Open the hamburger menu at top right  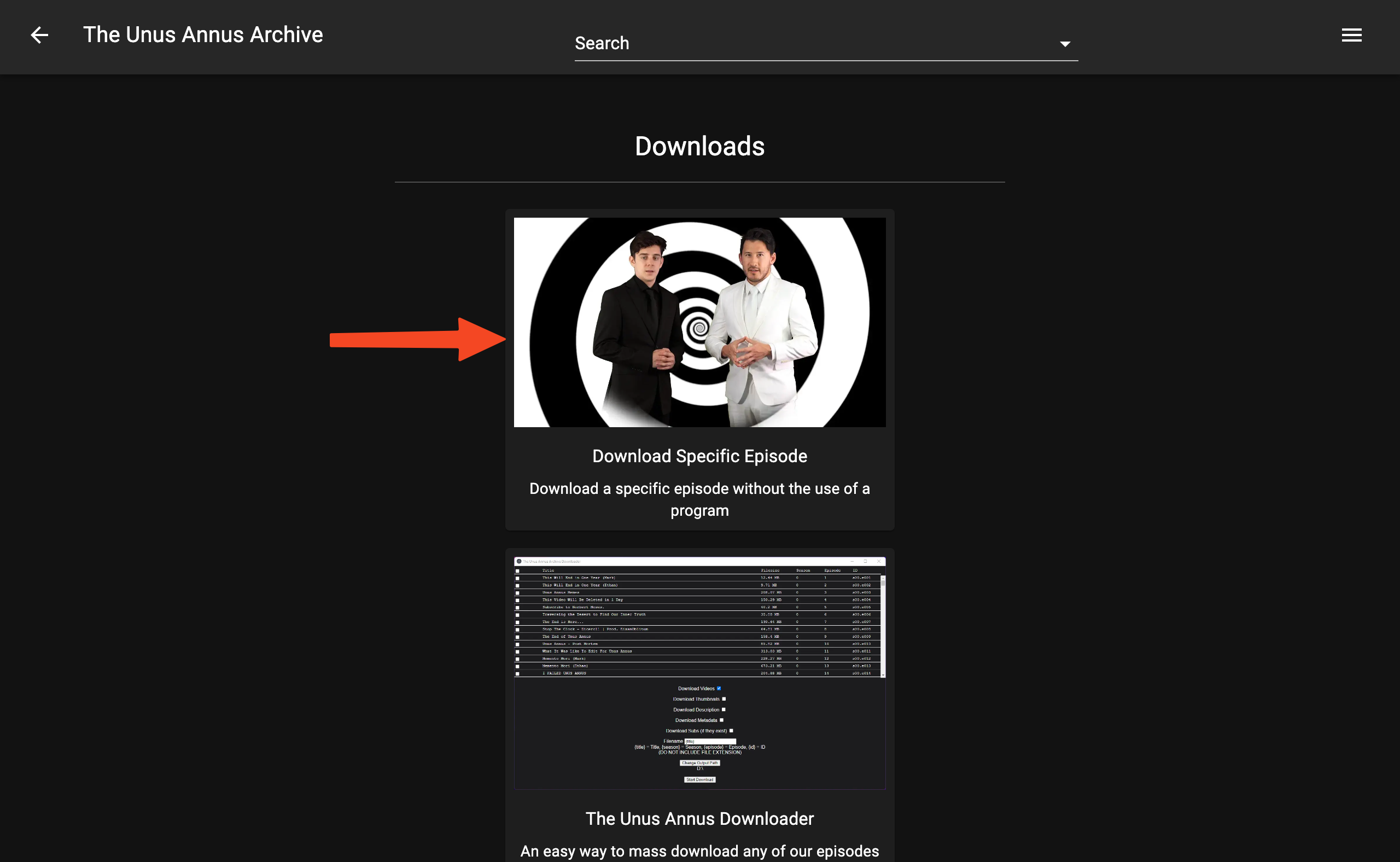point(1351,35)
